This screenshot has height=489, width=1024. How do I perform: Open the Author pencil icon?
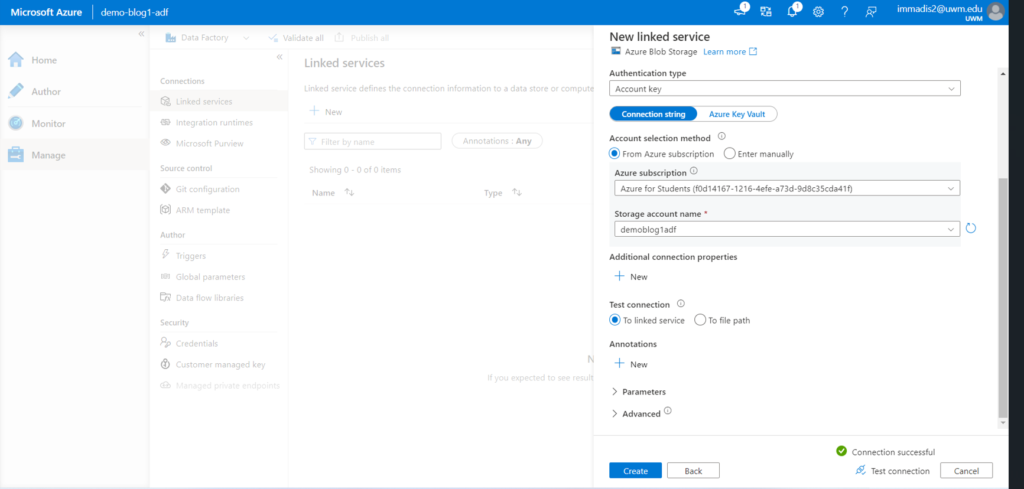pyautogui.click(x=16, y=91)
